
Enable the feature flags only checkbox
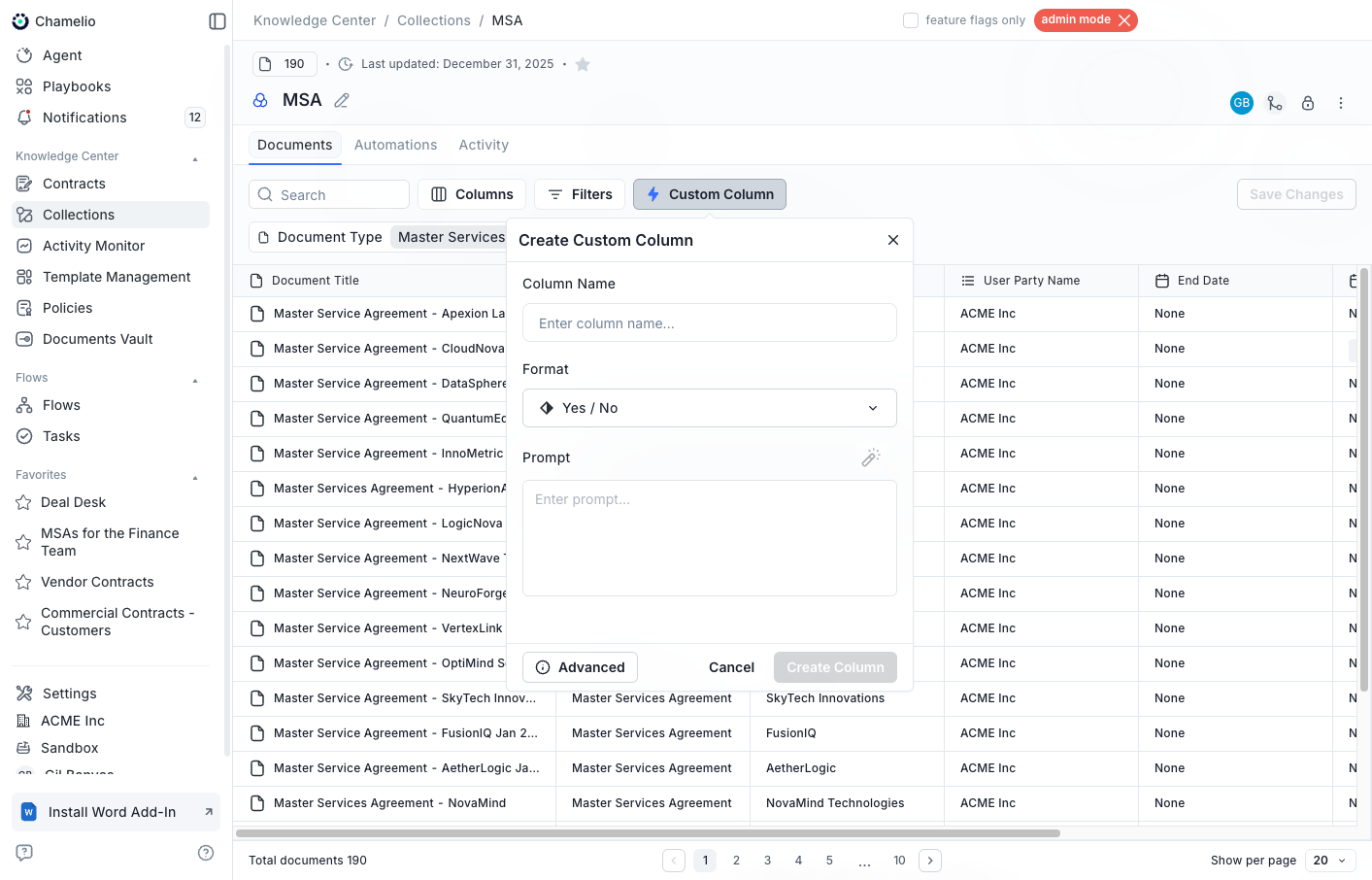(911, 20)
